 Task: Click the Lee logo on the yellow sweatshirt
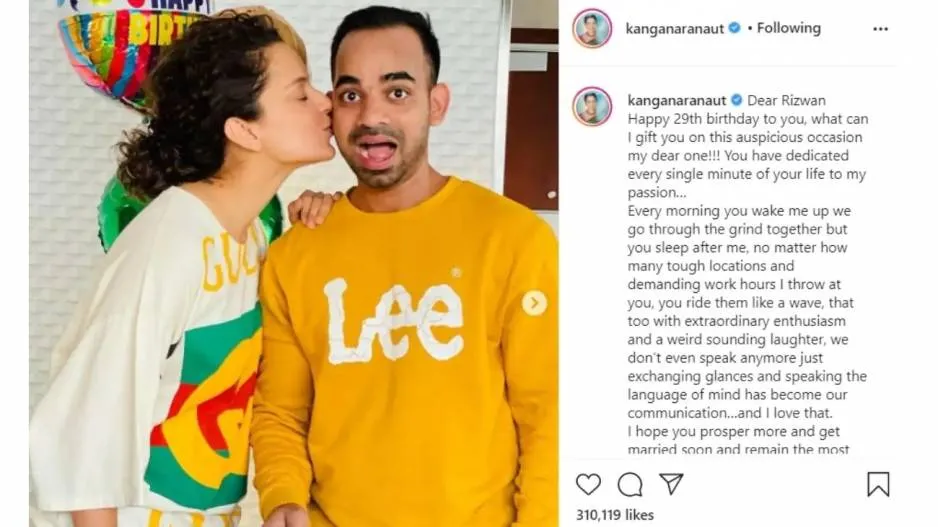393,321
